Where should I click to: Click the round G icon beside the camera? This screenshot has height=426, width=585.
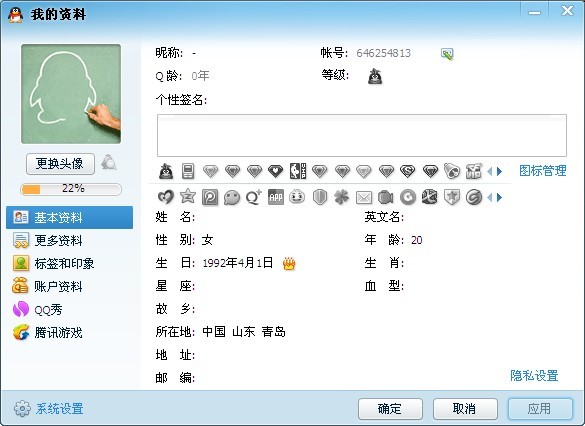click(x=408, y=197)
